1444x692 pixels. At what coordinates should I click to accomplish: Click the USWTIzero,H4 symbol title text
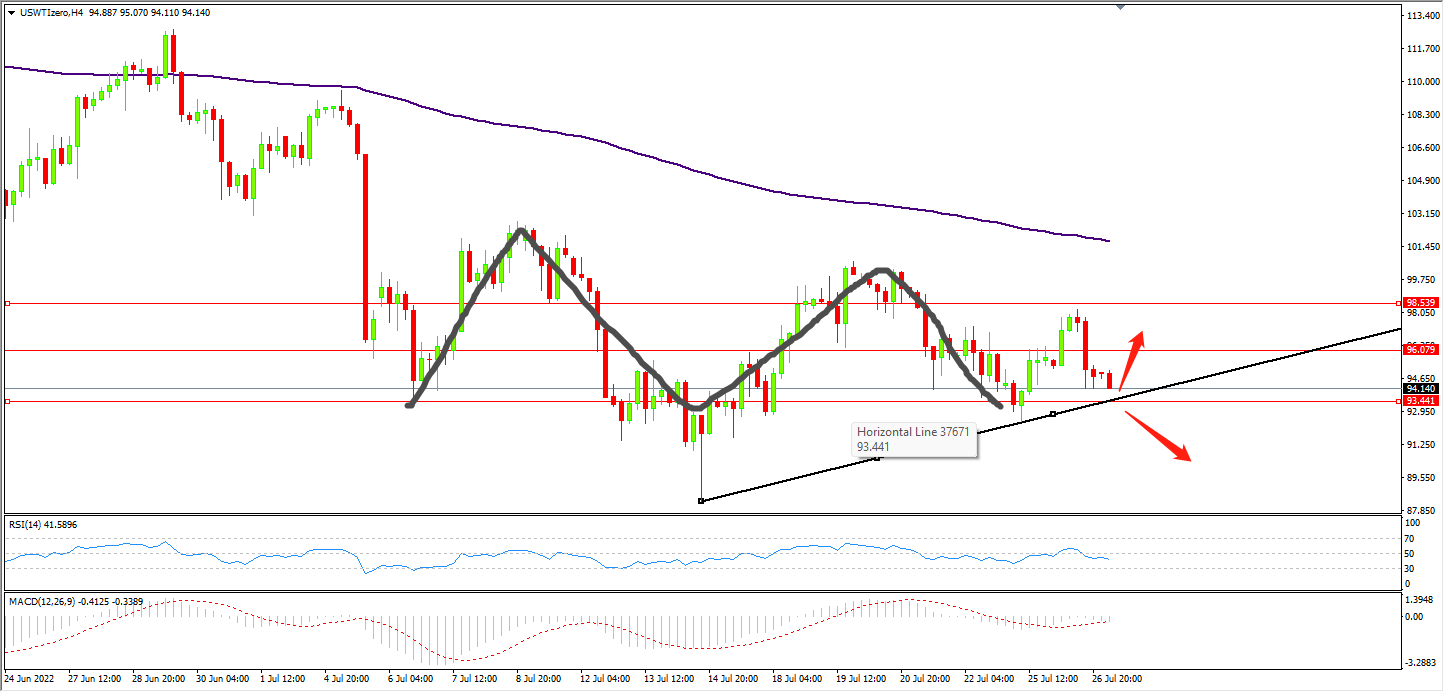coord(52,13)
